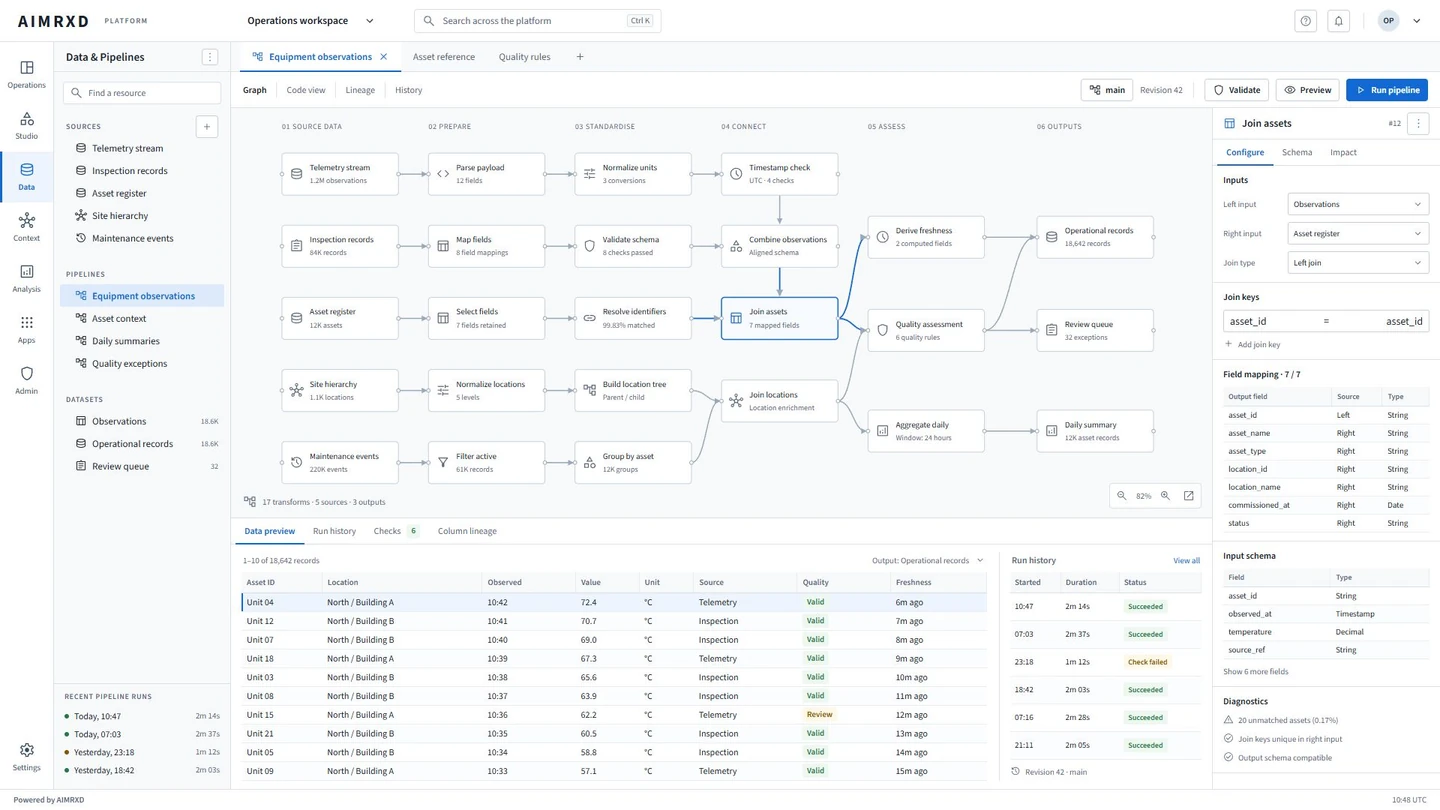Click View all run history link
This screenshot has width=1440, height=810.
[x=1186, y=561]
